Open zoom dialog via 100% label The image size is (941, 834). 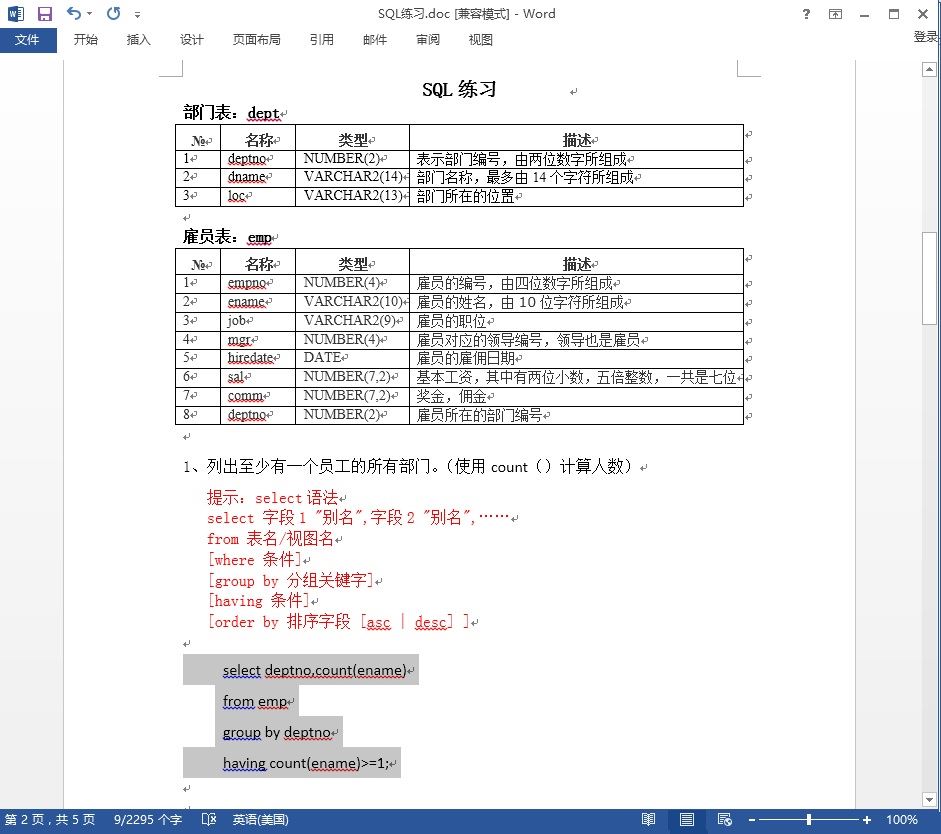[x=901, y=820]
